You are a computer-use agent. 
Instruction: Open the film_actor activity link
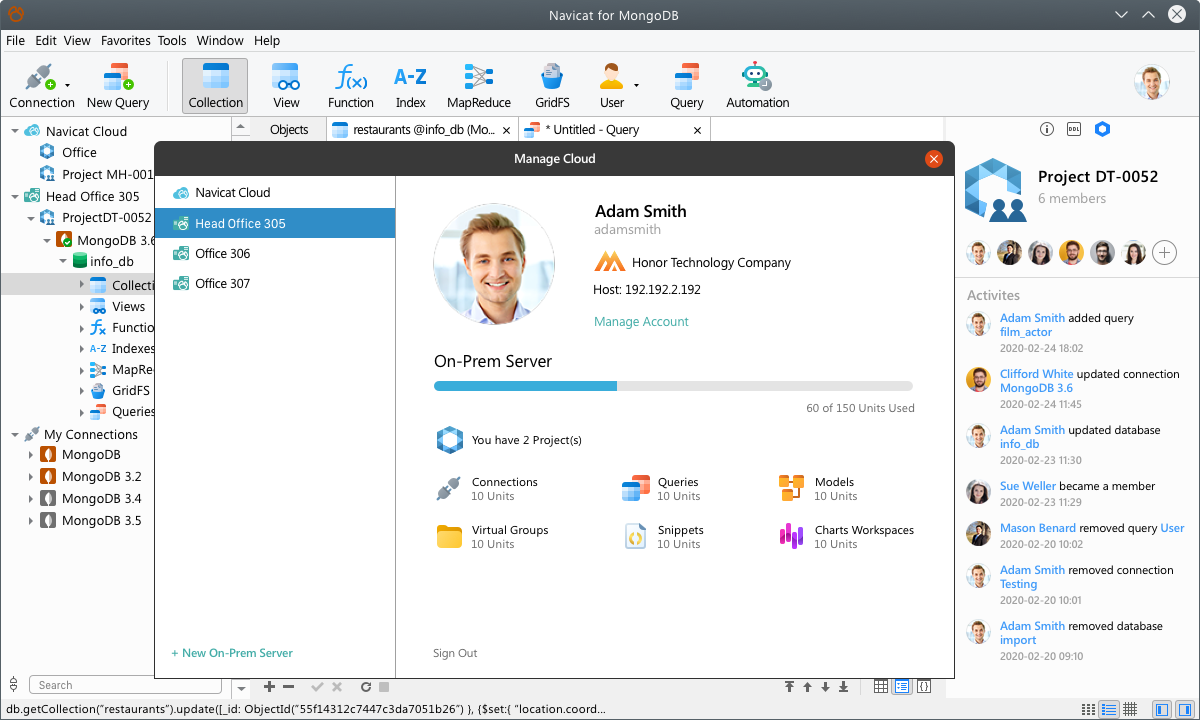tap(1026, 332)
